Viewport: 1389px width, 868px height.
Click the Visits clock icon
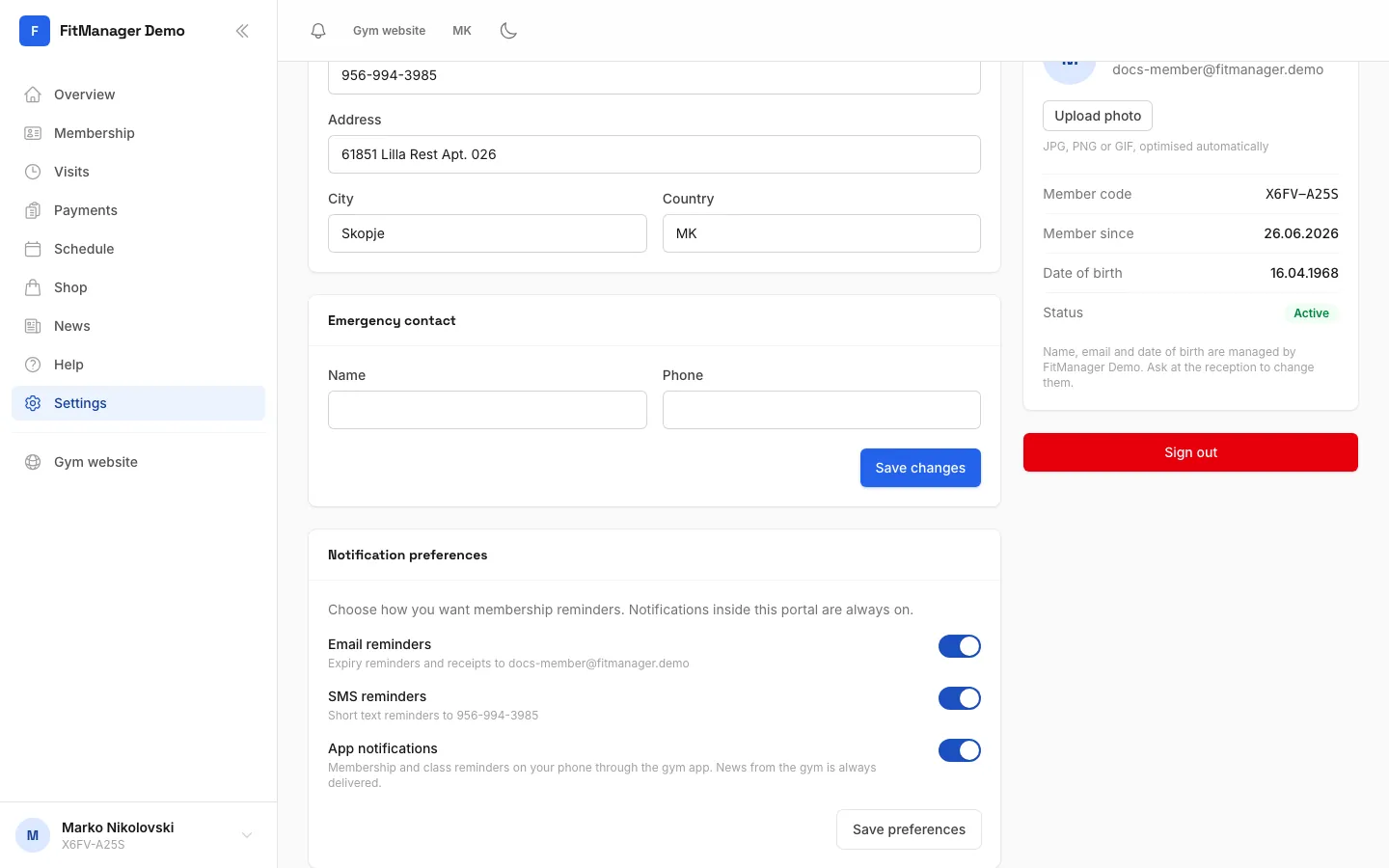[33, 172]
